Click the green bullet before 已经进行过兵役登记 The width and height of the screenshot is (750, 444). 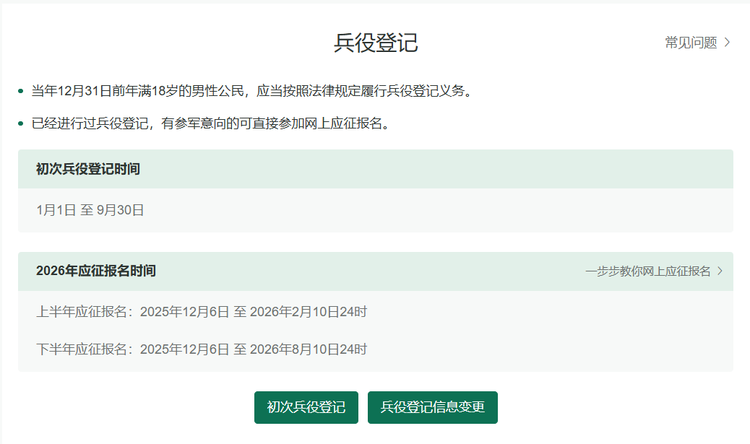[21, 125]
